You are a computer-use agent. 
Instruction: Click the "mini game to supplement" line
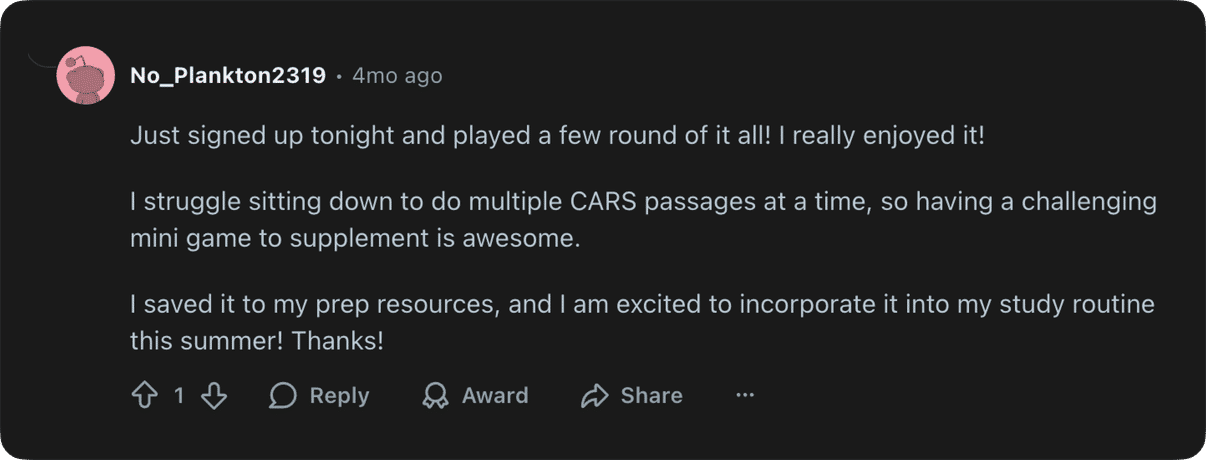click(x=355, y=240)
